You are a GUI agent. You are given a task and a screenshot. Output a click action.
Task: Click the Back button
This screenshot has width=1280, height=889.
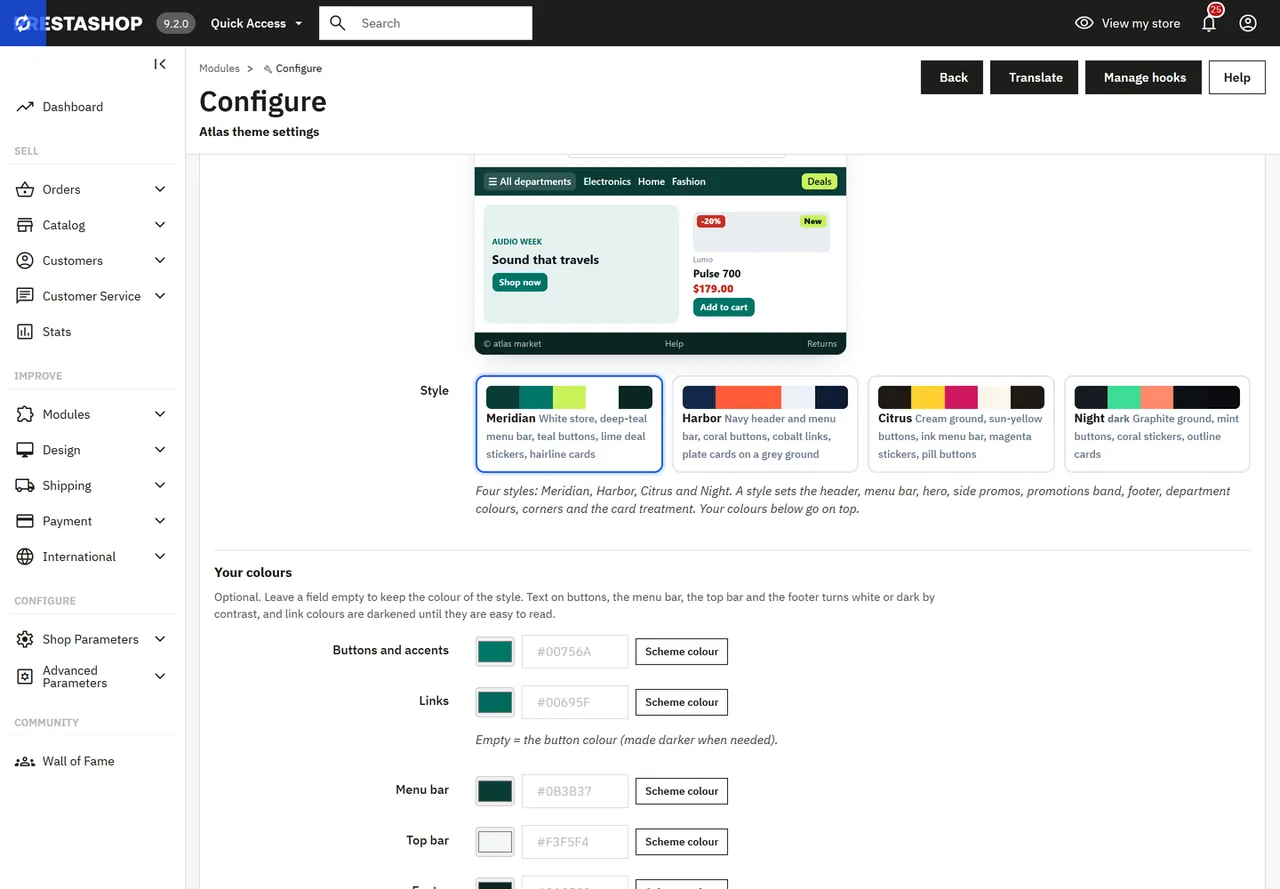[x=953, y=77]
